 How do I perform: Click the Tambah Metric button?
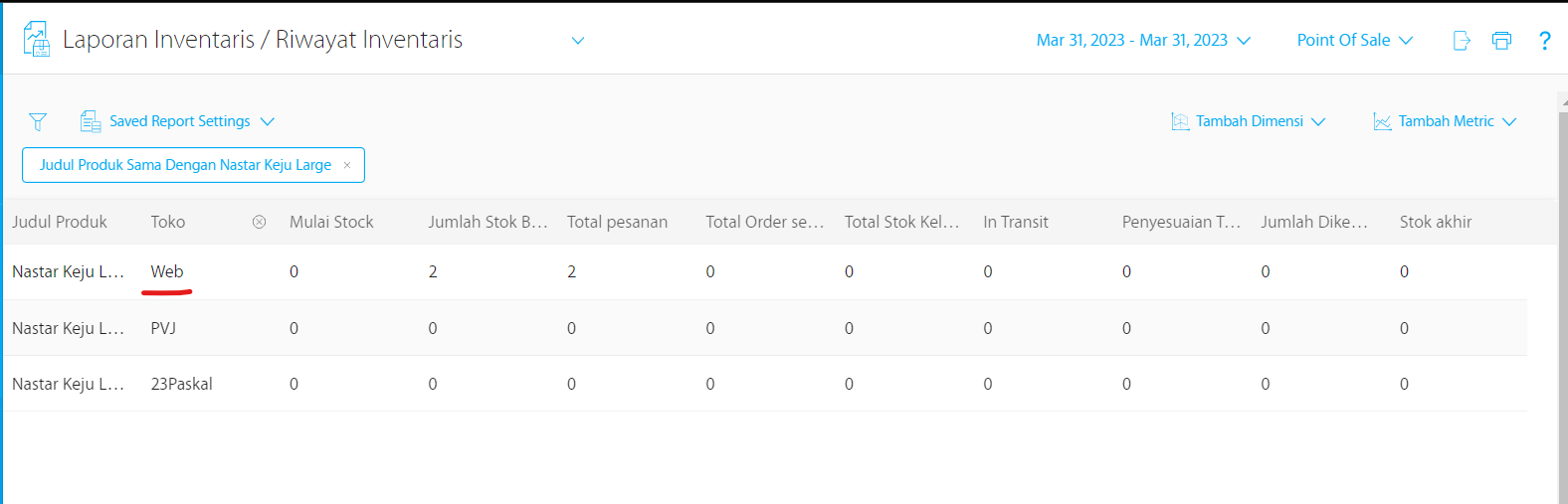click(x=1446, y=121)
